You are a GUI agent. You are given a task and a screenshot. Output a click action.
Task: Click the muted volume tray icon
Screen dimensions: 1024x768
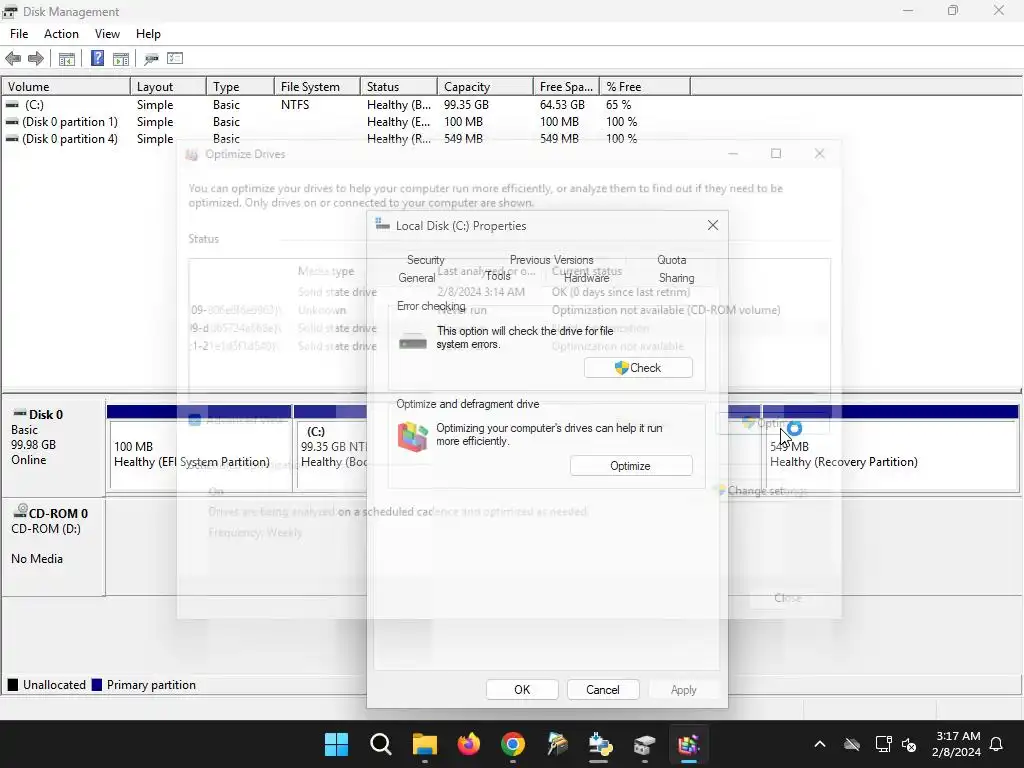(x=908, y=744)
